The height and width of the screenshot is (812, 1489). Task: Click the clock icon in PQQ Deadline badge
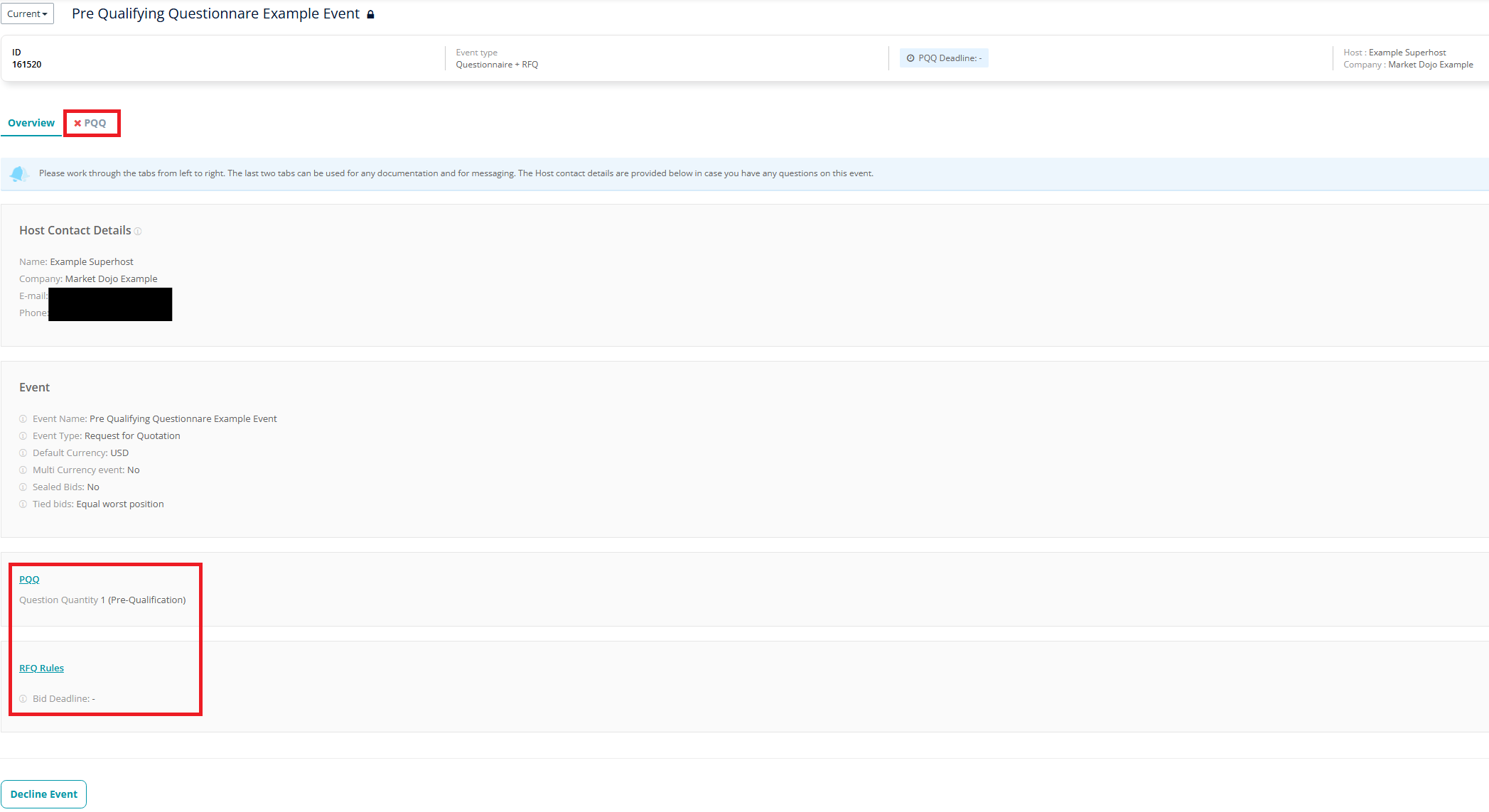910,58
